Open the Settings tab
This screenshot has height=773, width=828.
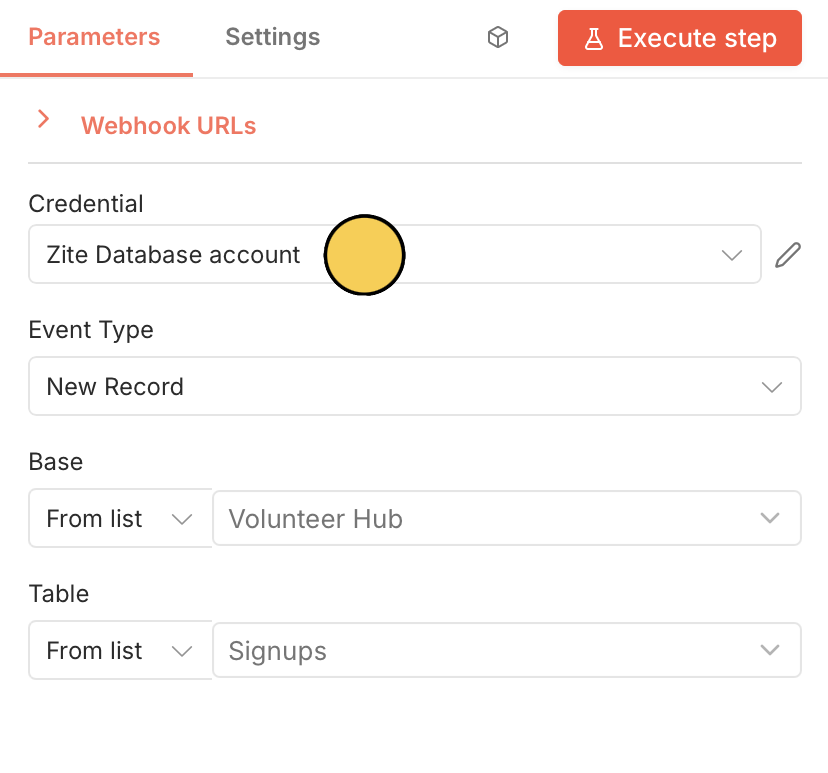point(272,38)
